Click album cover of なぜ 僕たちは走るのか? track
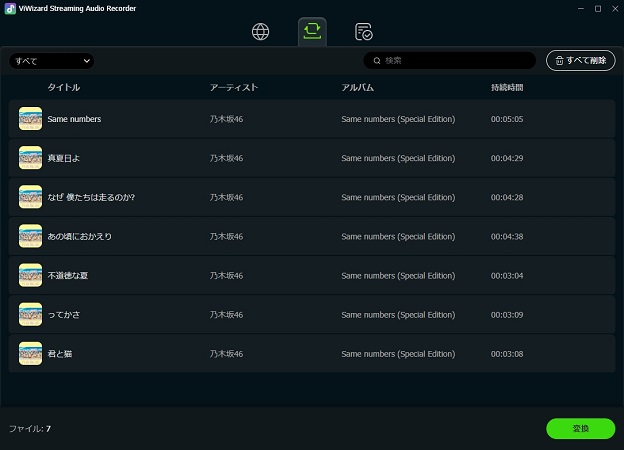 point(30,197)
